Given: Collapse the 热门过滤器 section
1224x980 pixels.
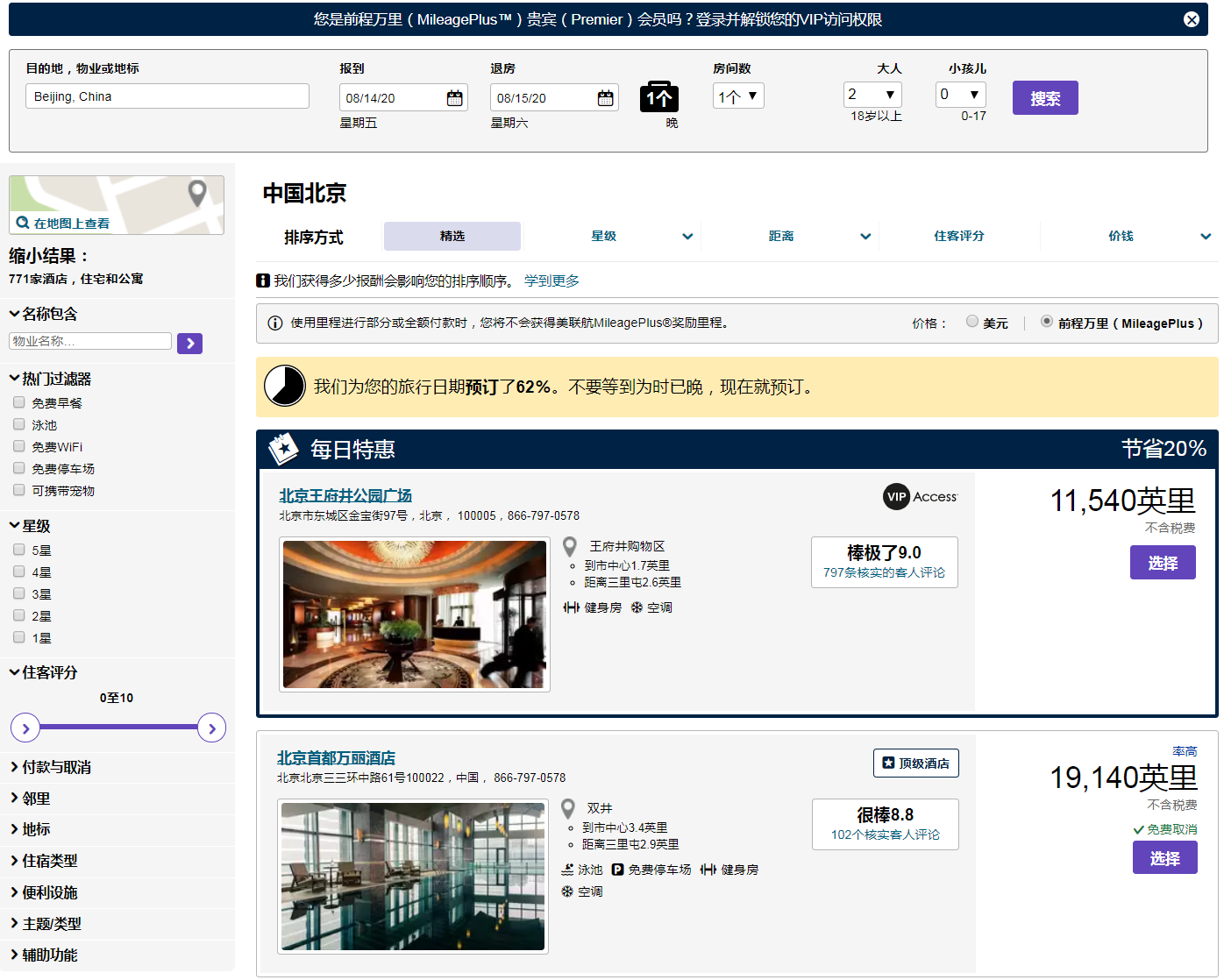Looking at the screenshot, I should tap(51, 379).
